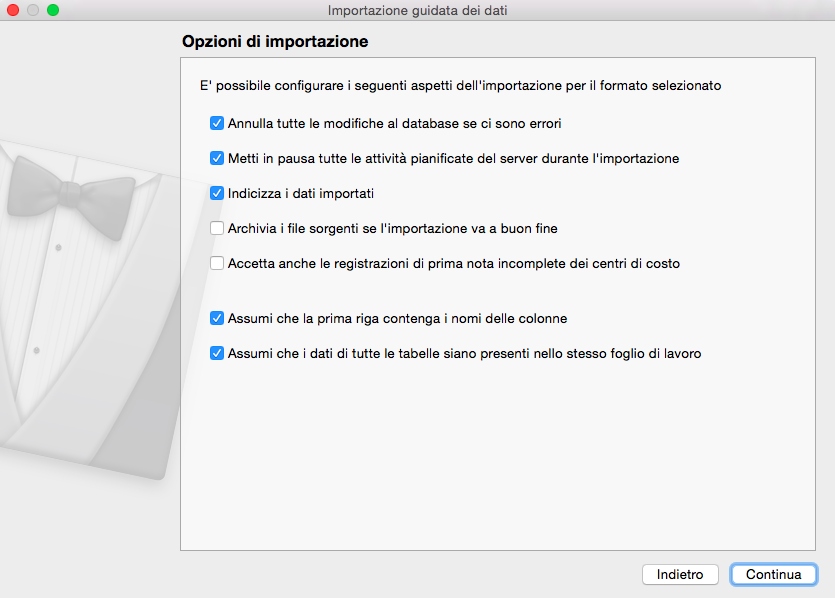This screenshot has height=598, width=835.
Task: Click the greyed-out minimize window button
Action: point(33,10)
